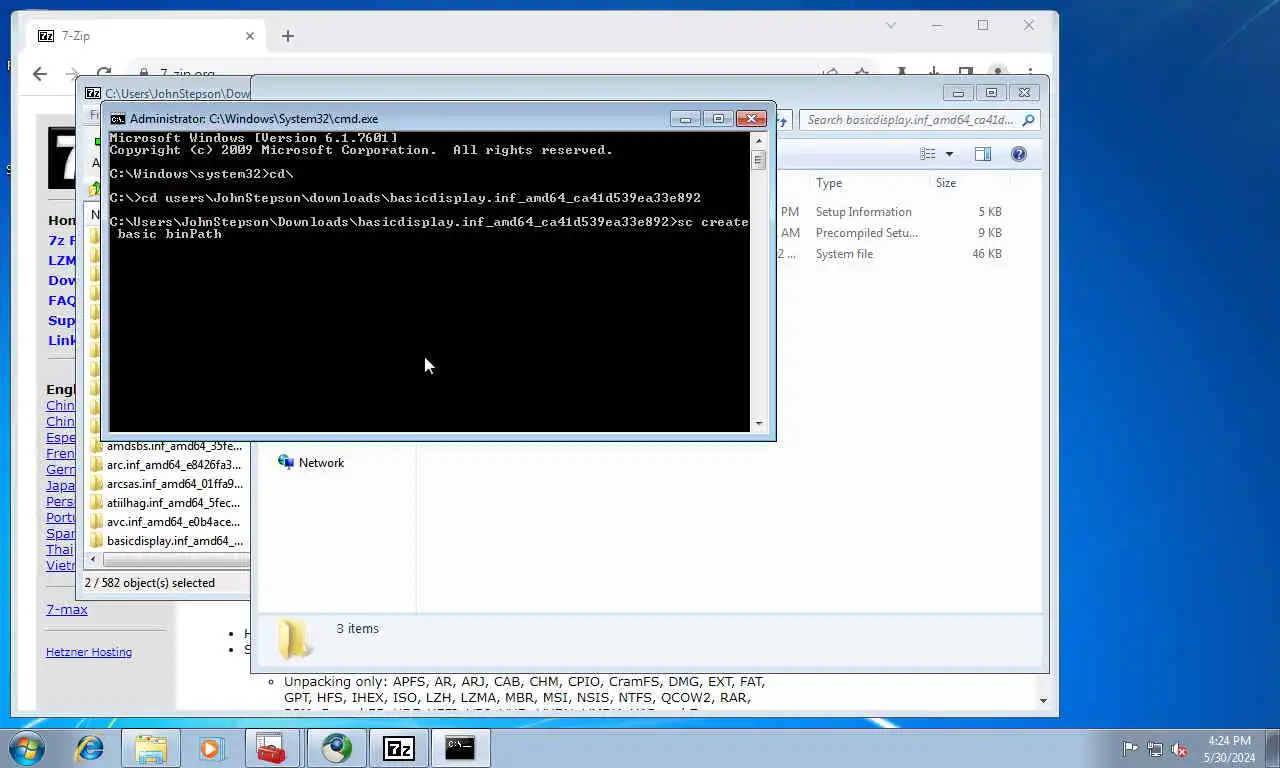Click Explorer help question mark icon

point(1019,154)
